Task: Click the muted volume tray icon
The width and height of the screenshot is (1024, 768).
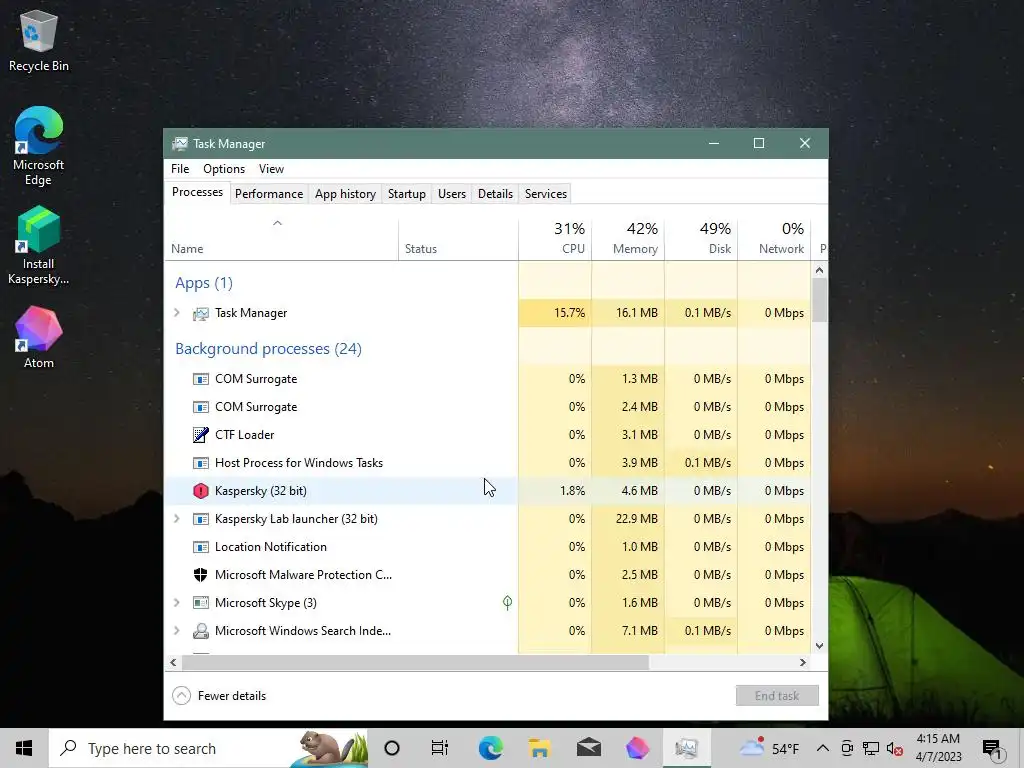Action: 895,748
